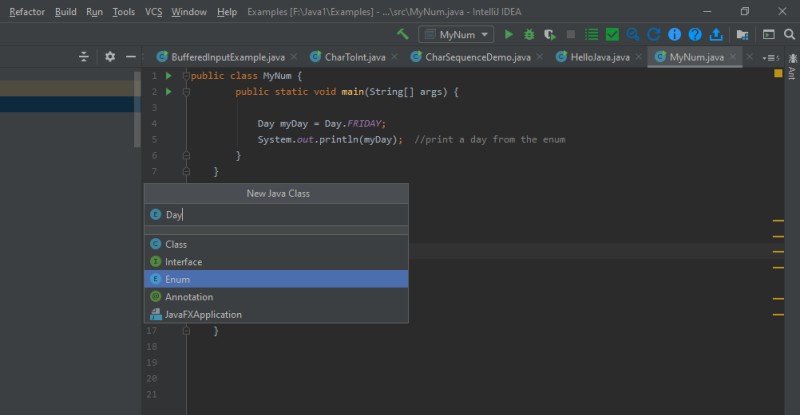Click the dark blue selected row in project panel
This screenshot has height=415, width=800.
coord(67,104)
